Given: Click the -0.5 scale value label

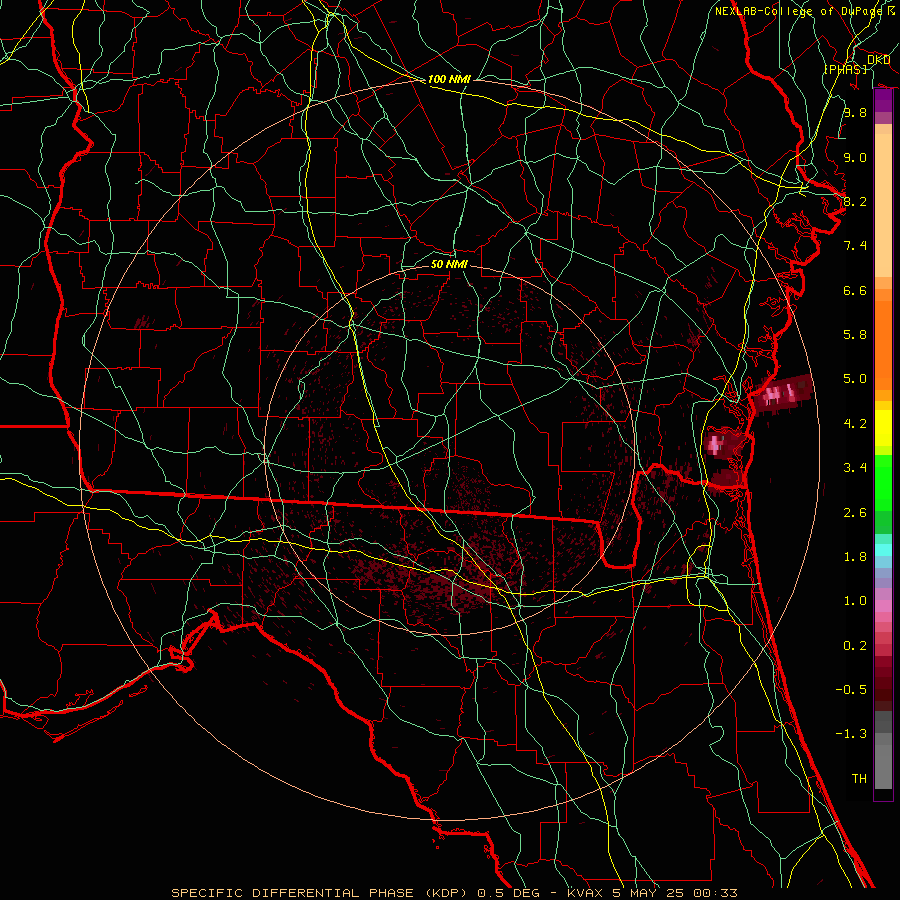Looking at the screenshot, I should (x=851, y=690).
